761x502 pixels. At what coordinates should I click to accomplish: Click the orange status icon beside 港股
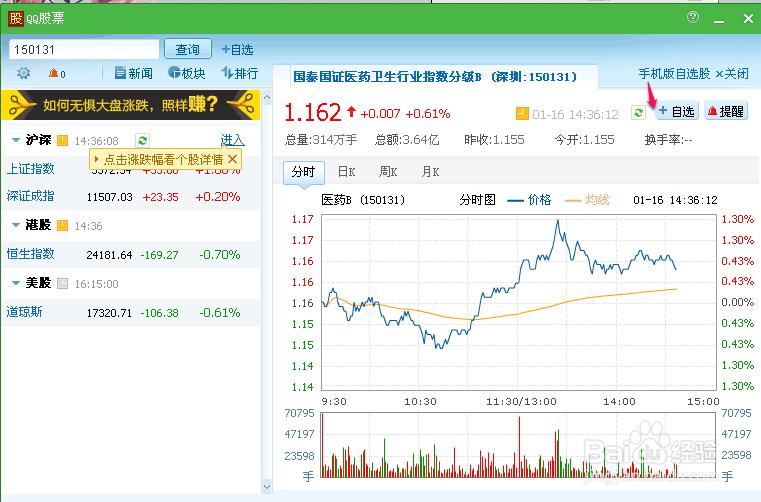click(x=63, y=225)
